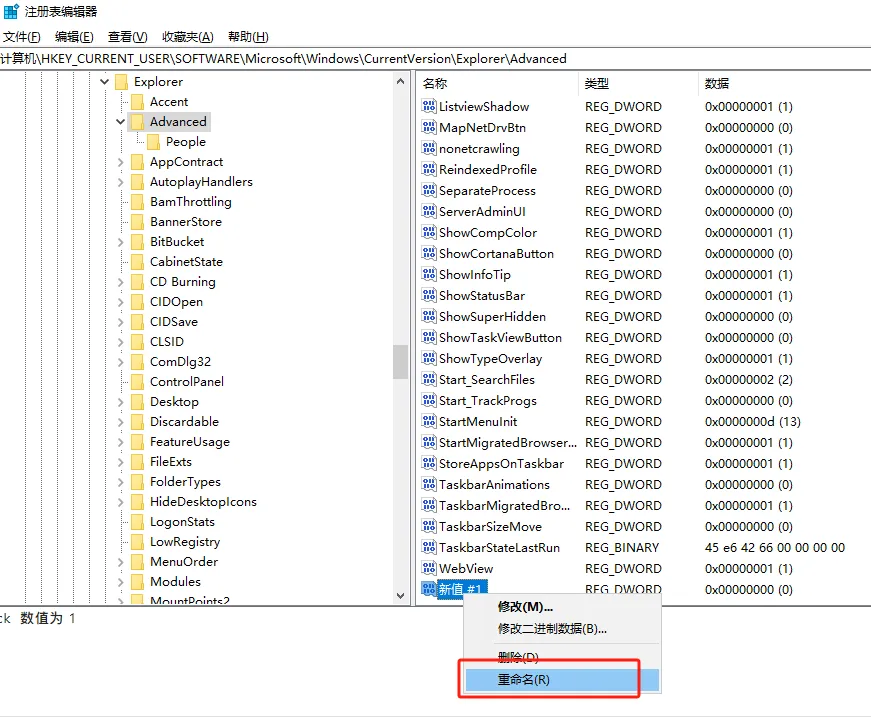Click the StartMenuInit value icon

(429, 421)
